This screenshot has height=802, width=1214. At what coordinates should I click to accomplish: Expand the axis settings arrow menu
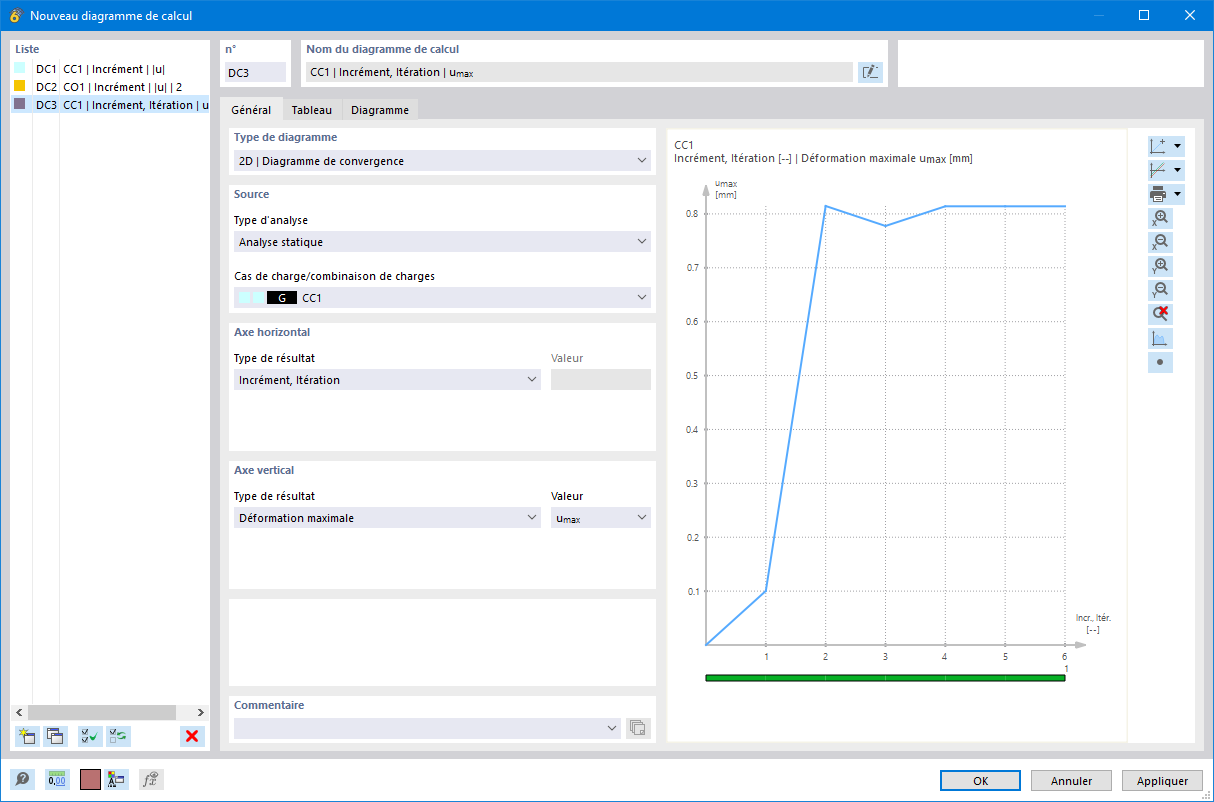click(x=1178, y=146)
